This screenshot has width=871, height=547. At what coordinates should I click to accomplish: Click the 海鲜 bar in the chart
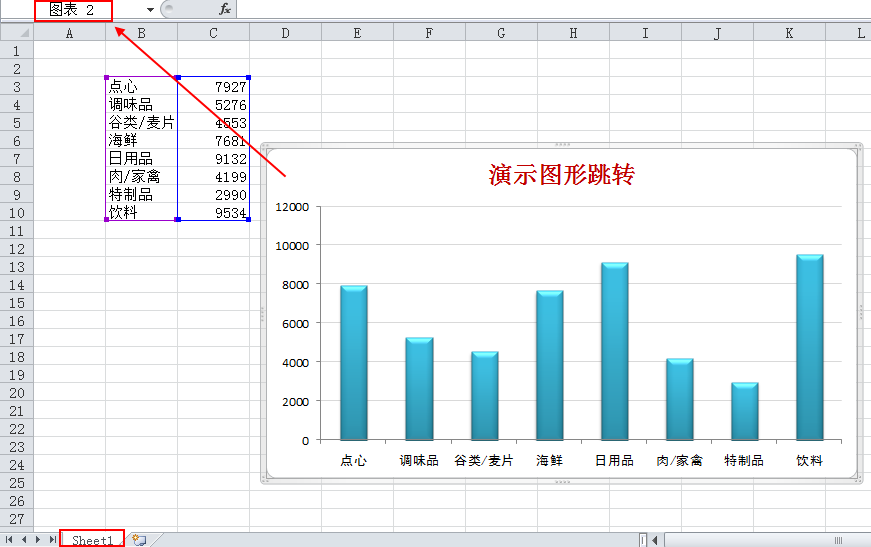pyautogui.click(x=549, y=365)
